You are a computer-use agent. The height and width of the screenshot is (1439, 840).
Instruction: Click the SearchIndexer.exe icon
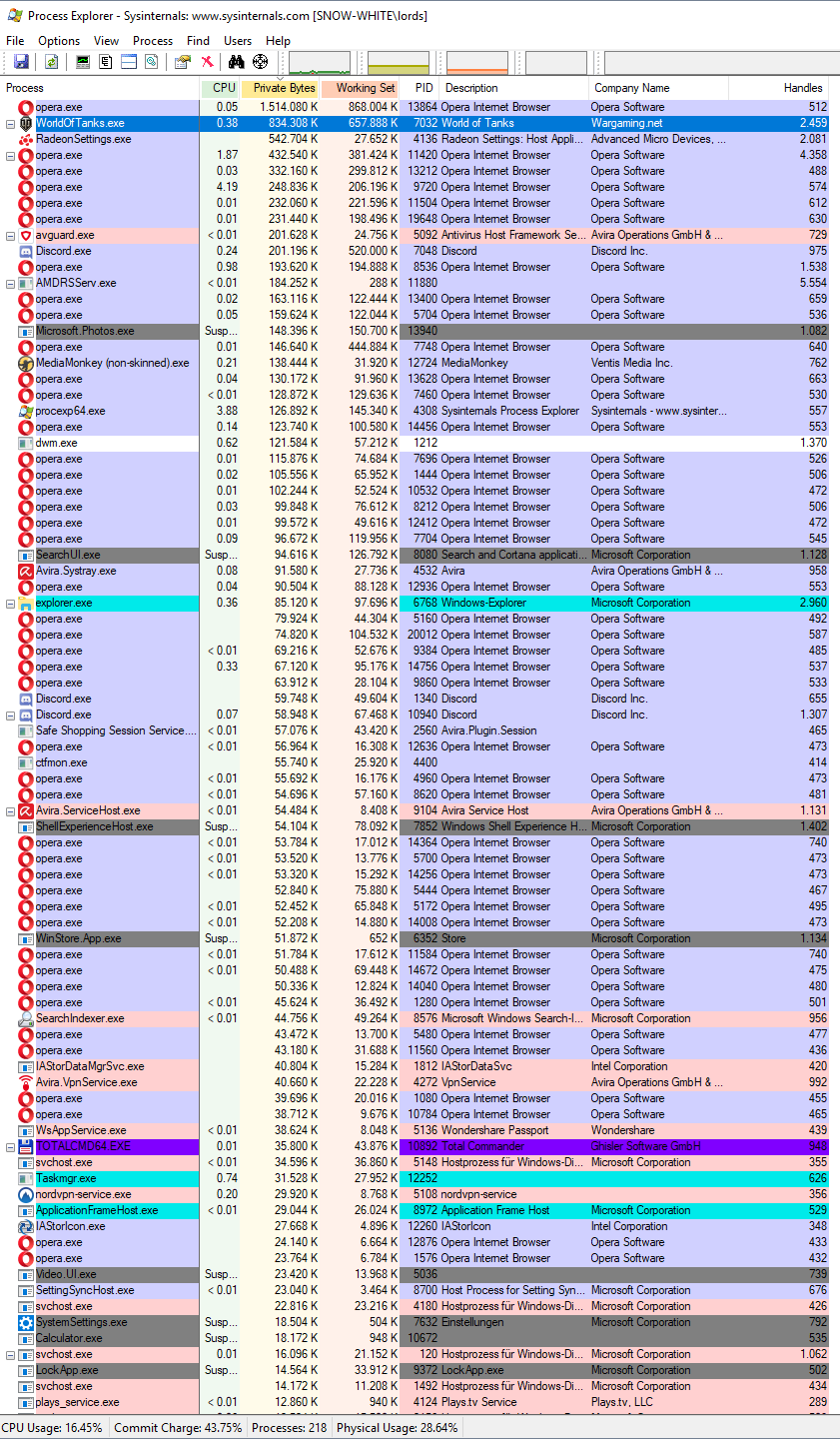tap(26, 1018)
